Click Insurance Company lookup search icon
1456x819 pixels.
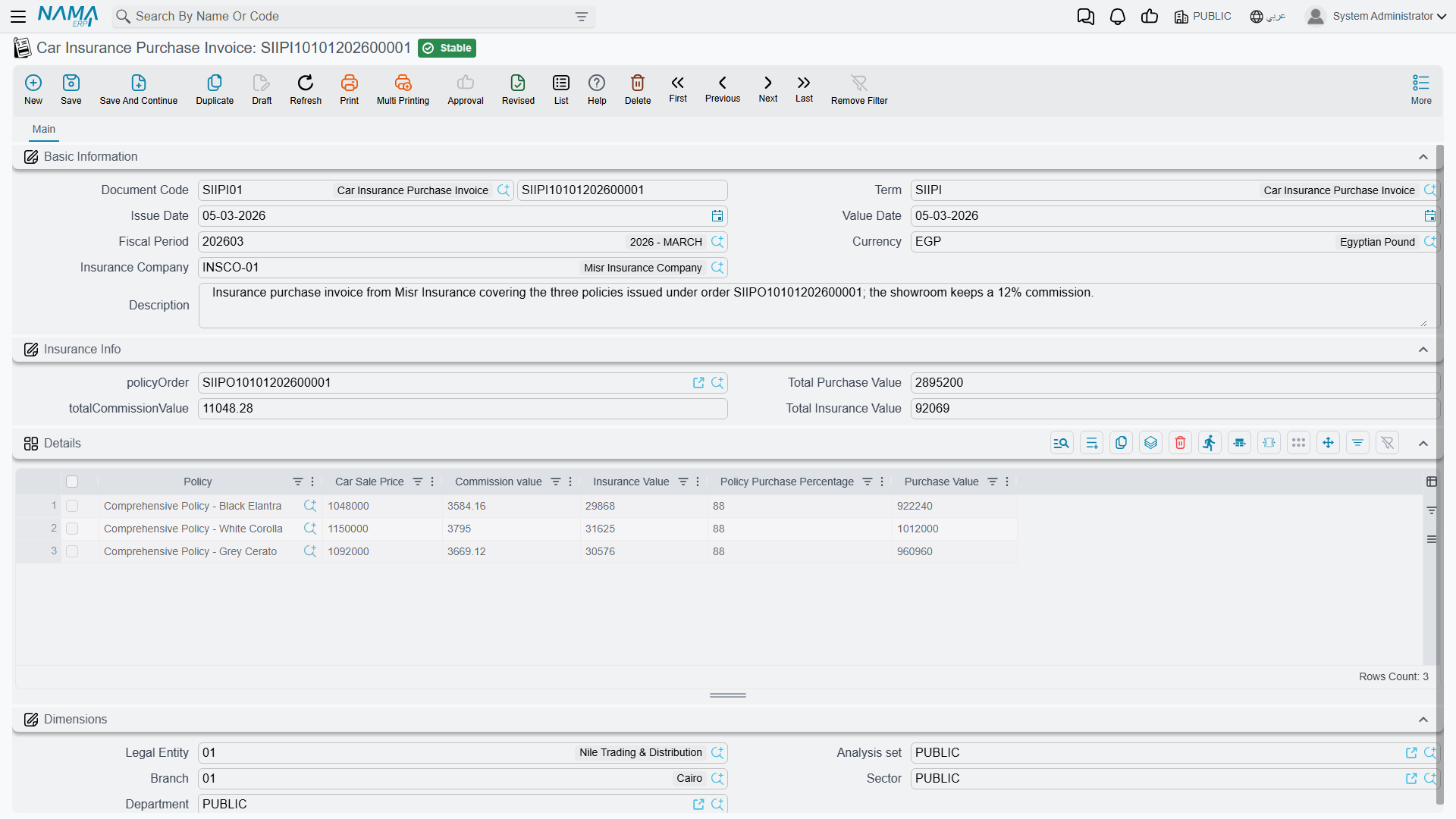[x=717, y=268]
